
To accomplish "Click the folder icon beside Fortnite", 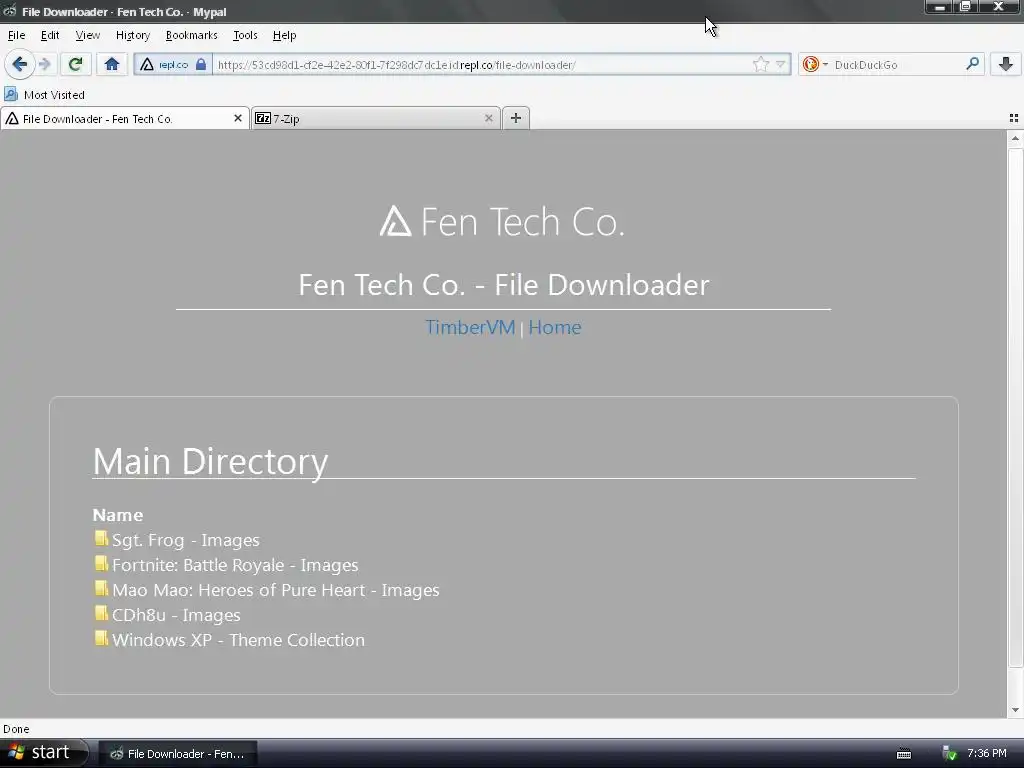I will point(101,563).
